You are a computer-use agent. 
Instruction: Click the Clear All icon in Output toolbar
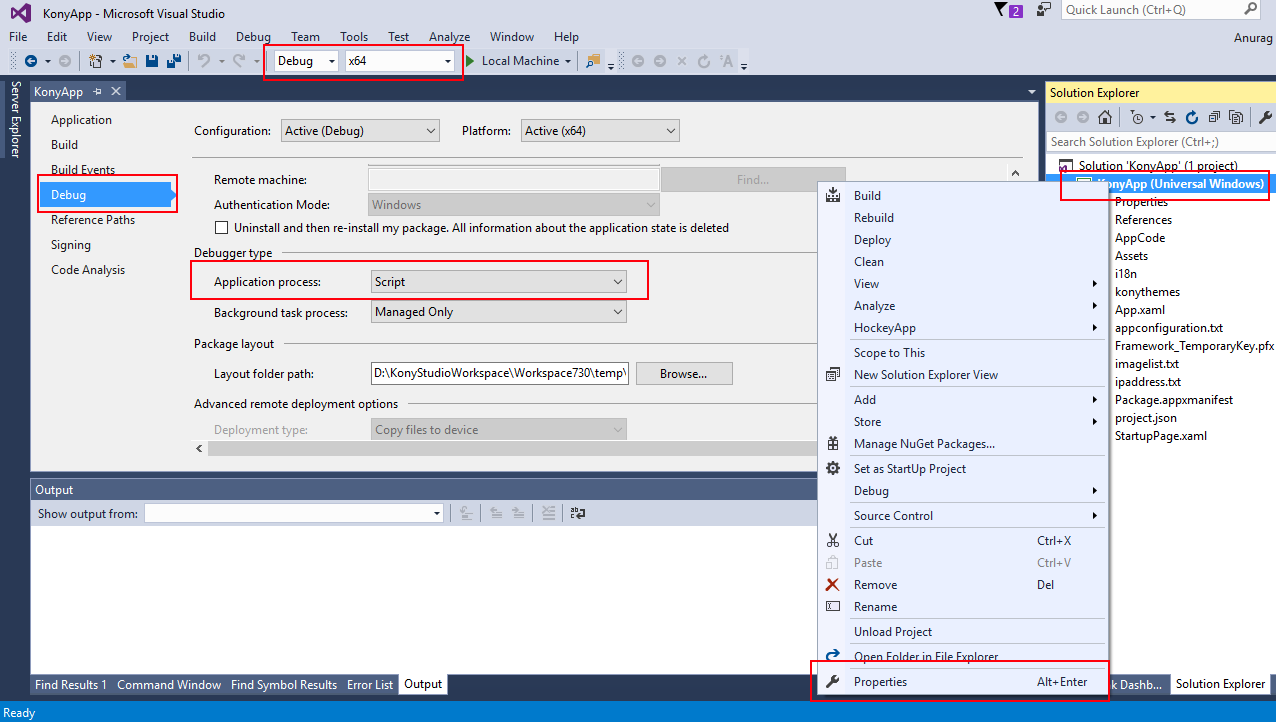point(548,513)
